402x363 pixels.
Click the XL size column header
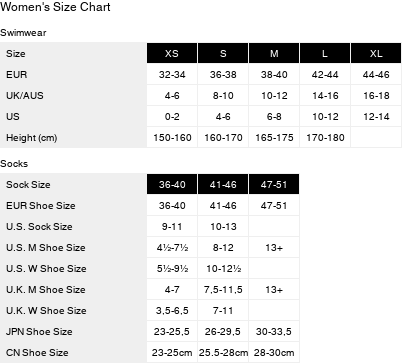pyautogui.click(x=376, y=53)
